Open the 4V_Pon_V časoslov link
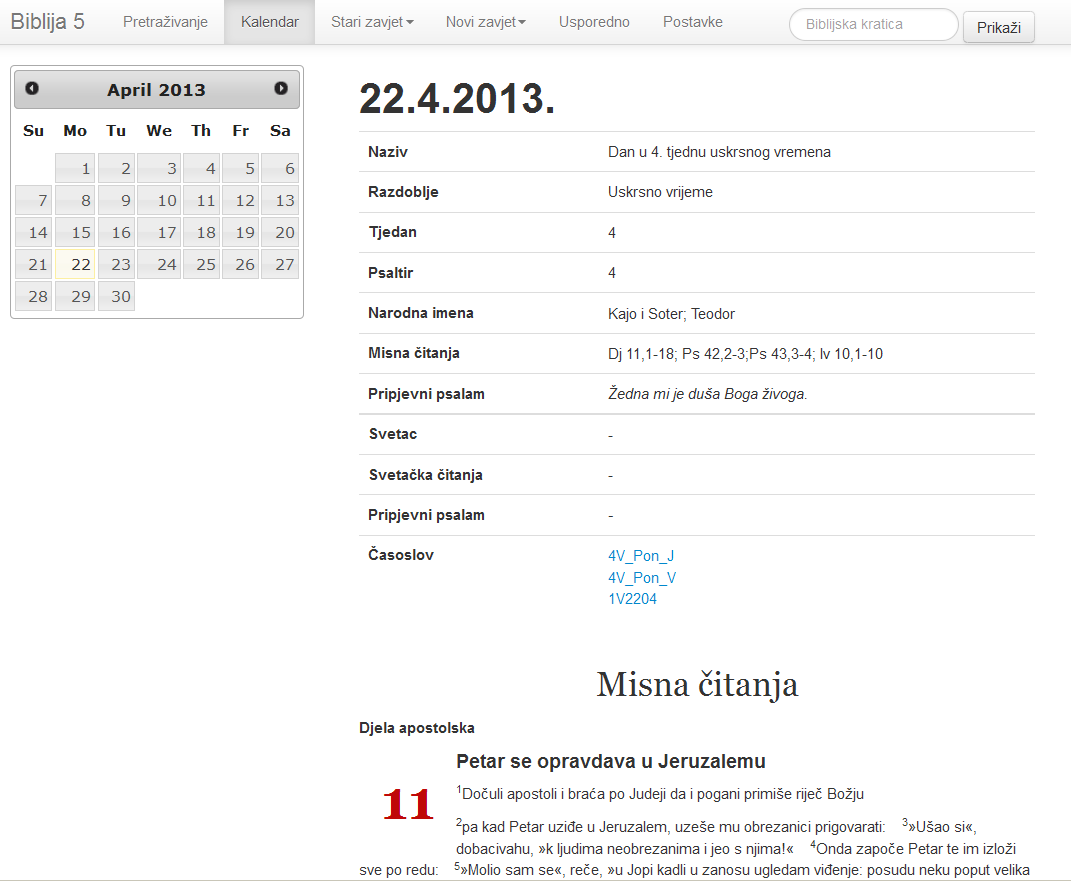This screenshot has width=1071, height=881. 641,578
